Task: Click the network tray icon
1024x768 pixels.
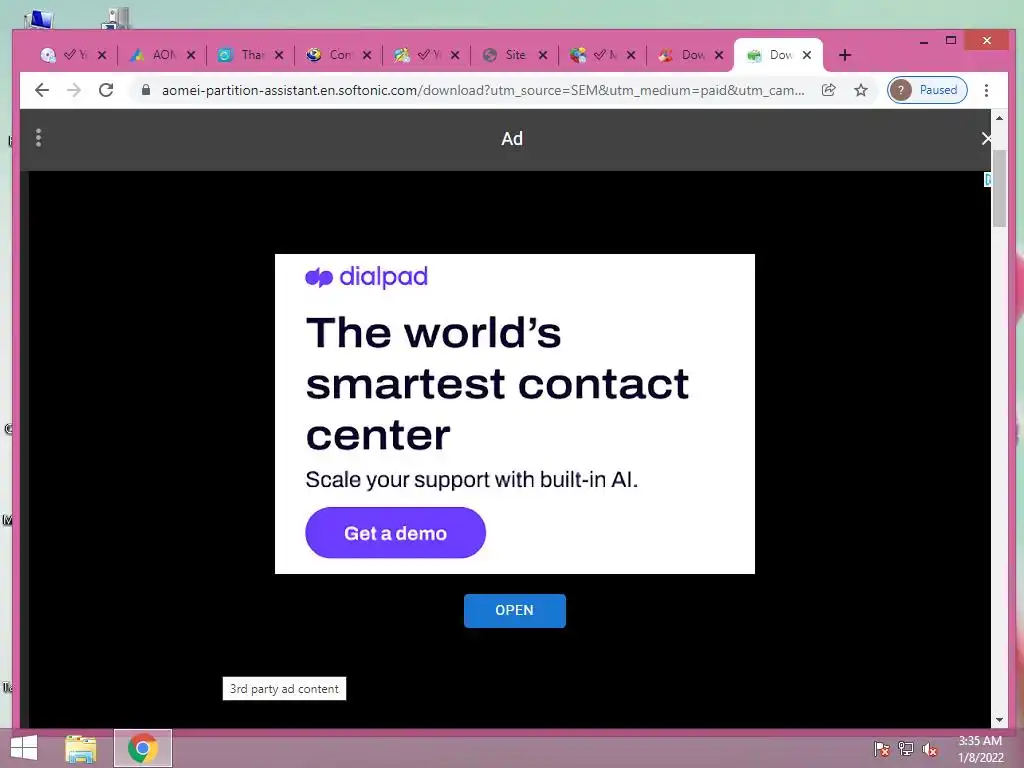Action: 906,749
